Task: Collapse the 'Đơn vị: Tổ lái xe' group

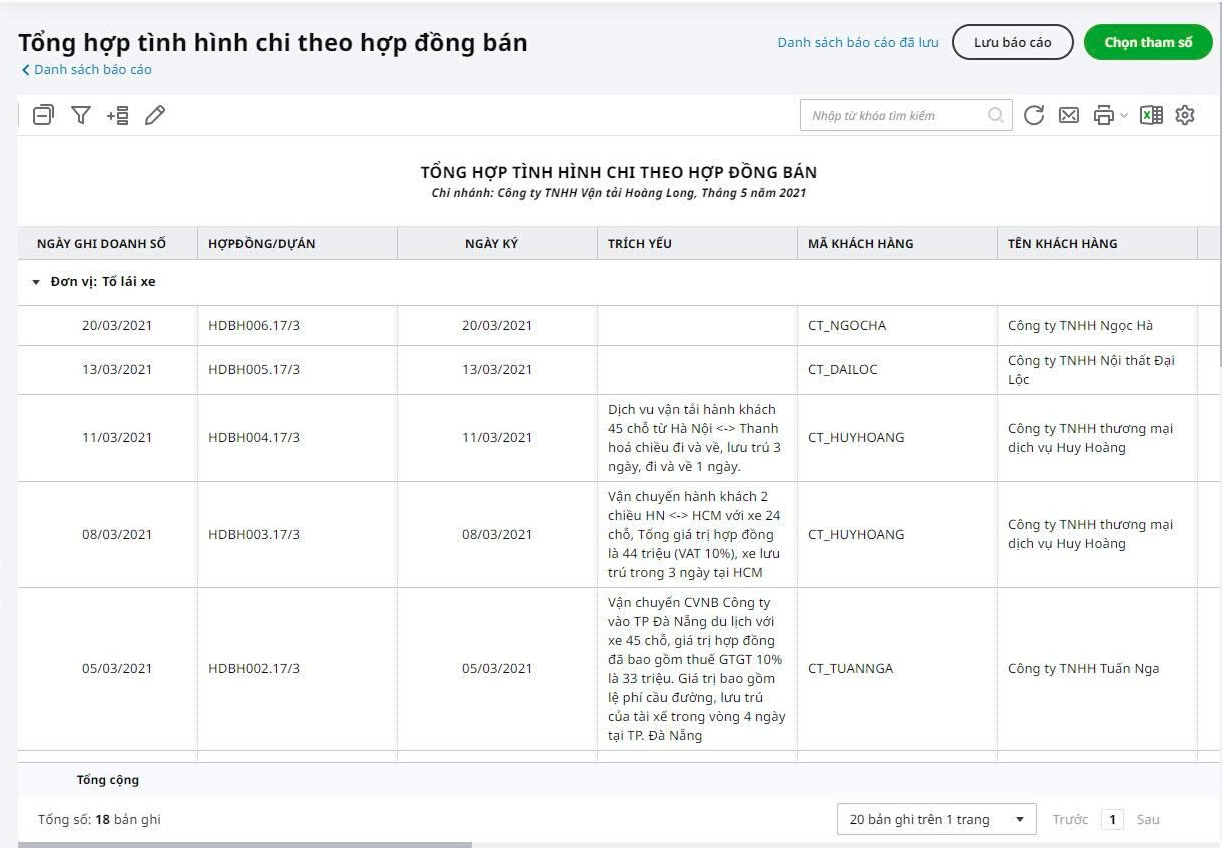Action: (x=36, y=283)
